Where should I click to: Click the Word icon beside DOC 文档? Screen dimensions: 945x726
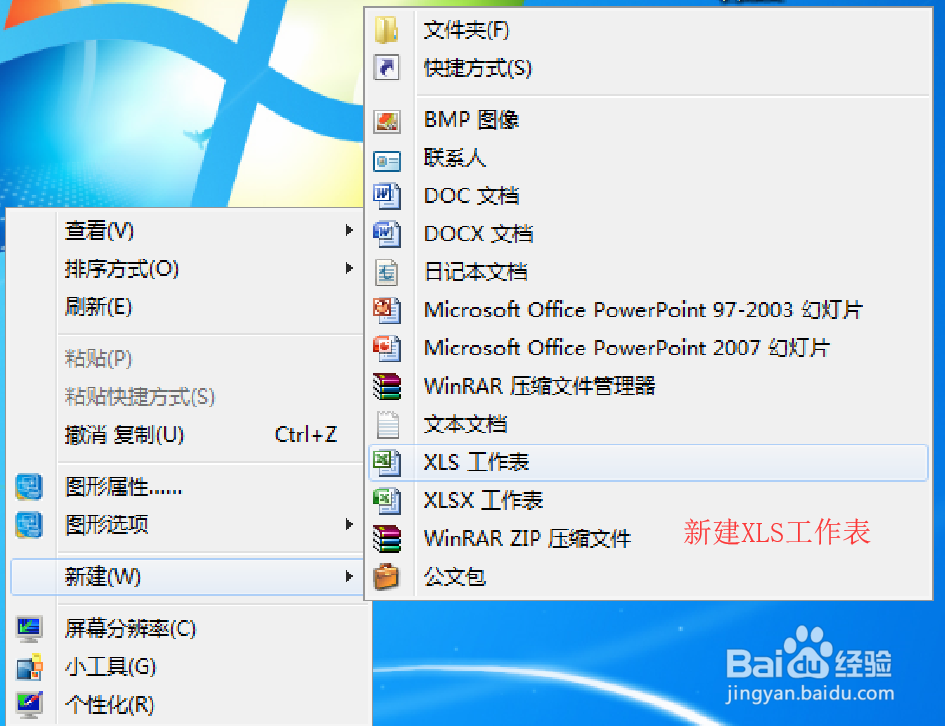click(386, 196)
